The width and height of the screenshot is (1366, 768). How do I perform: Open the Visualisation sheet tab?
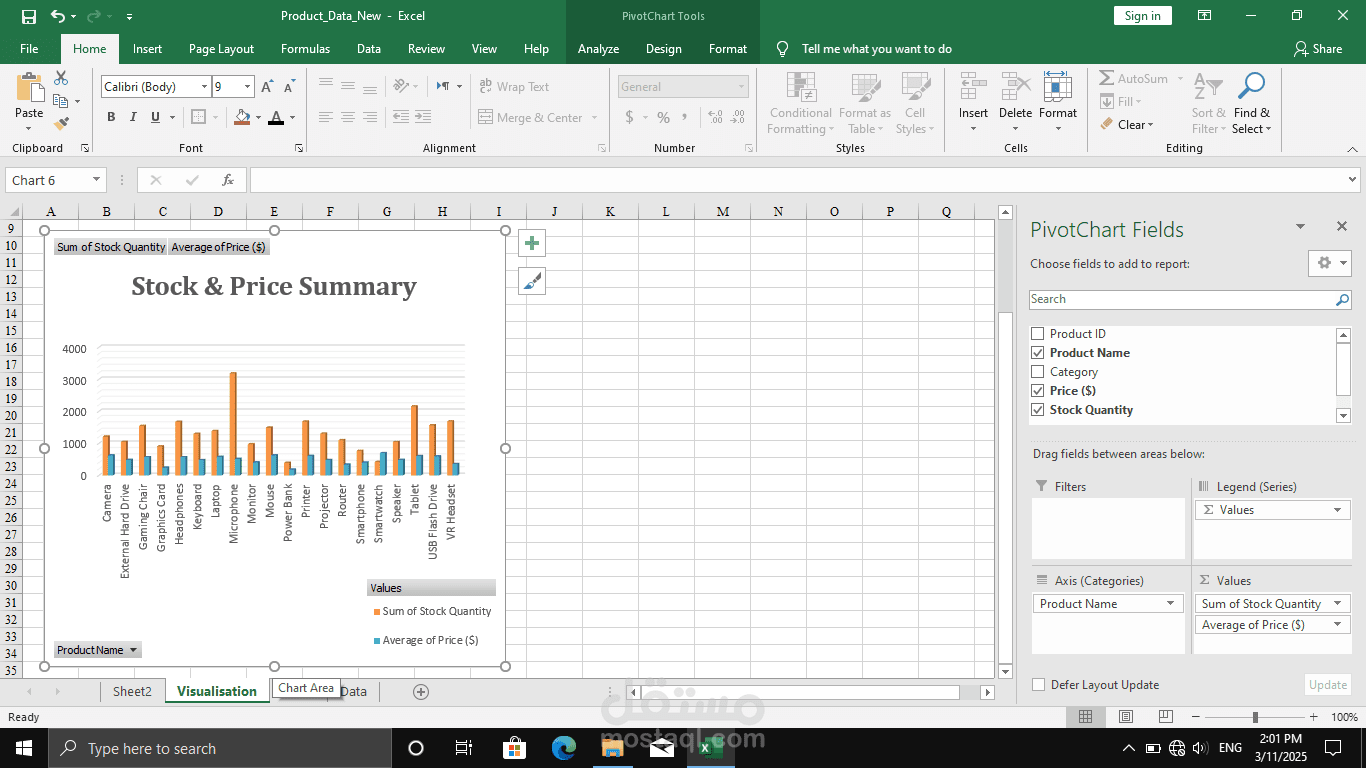[216, 690]
